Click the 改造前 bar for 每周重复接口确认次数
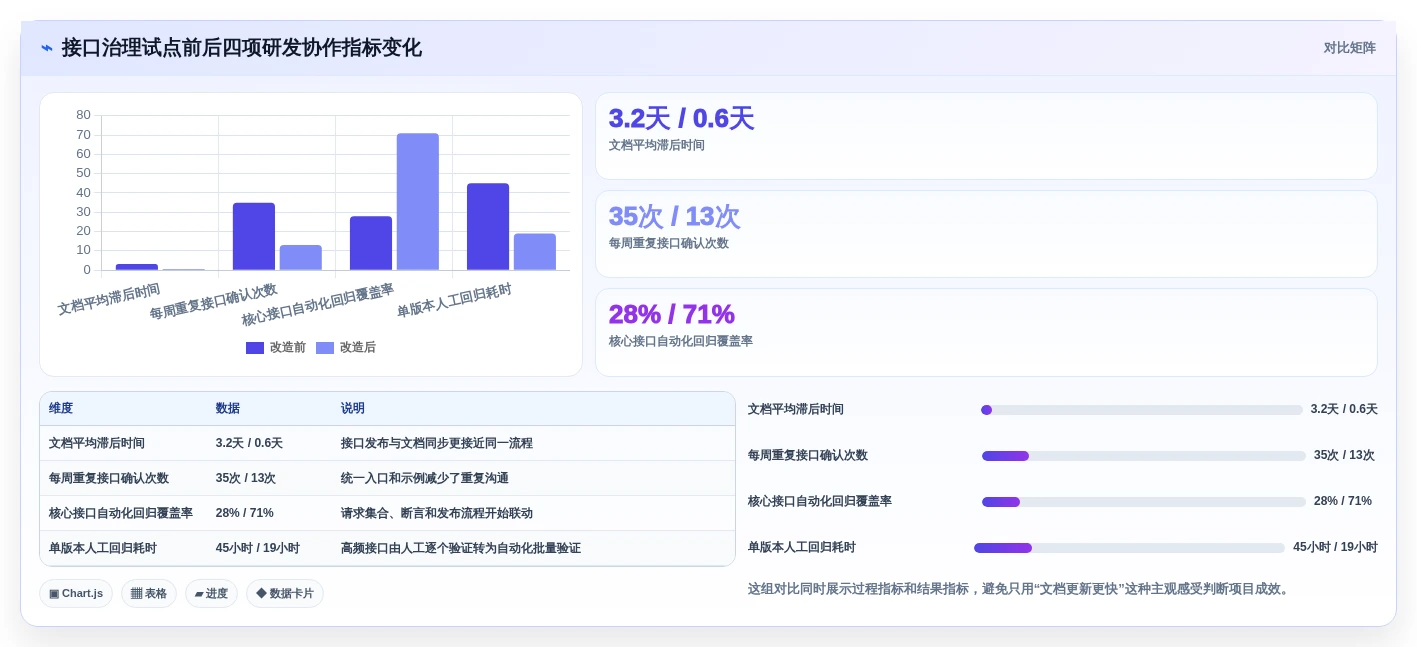The image size is (1417, 647). (254, 237)
